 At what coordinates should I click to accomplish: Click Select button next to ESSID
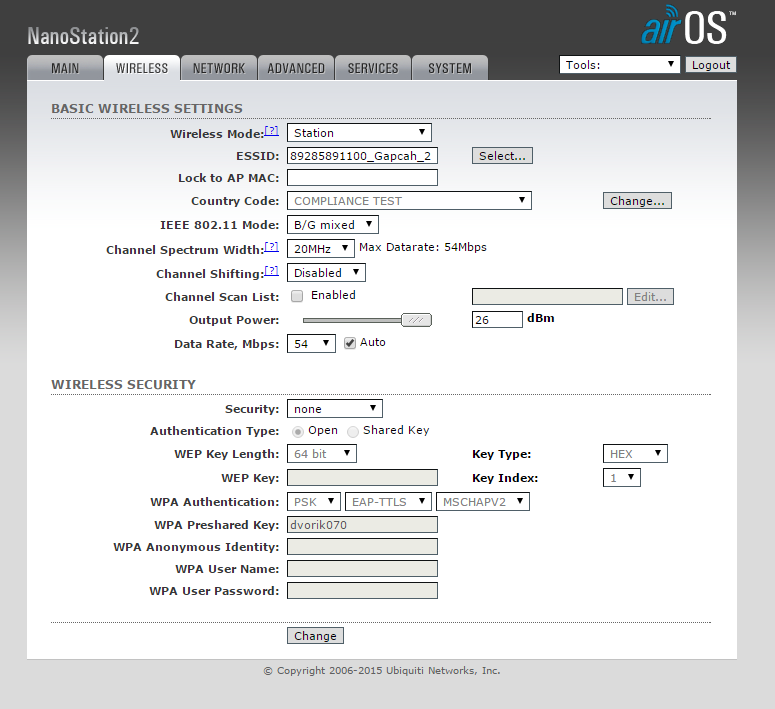tap(502, 156)
